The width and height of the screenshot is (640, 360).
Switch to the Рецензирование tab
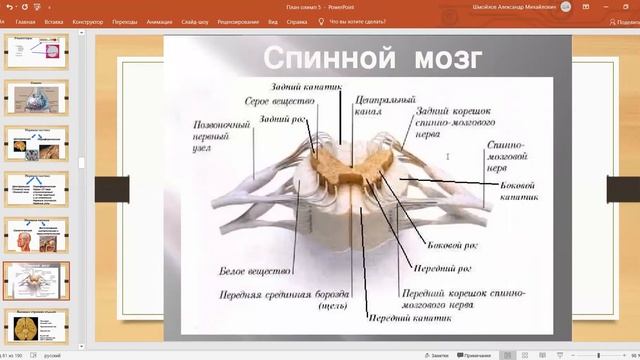[238, 22]
